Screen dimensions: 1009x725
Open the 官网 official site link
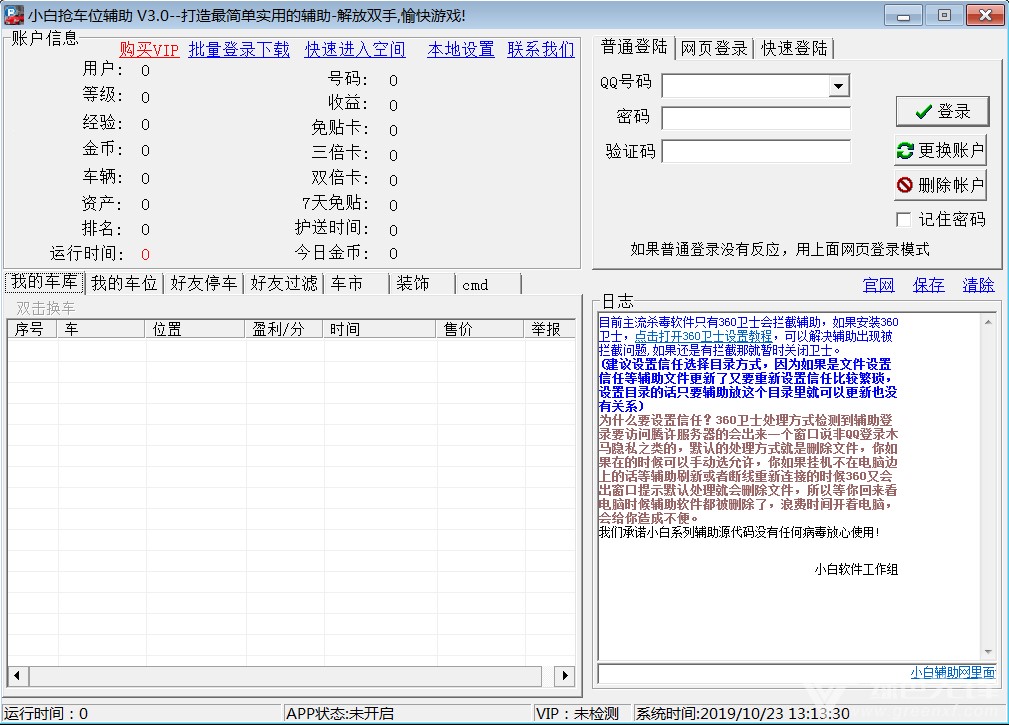[878, 285]
